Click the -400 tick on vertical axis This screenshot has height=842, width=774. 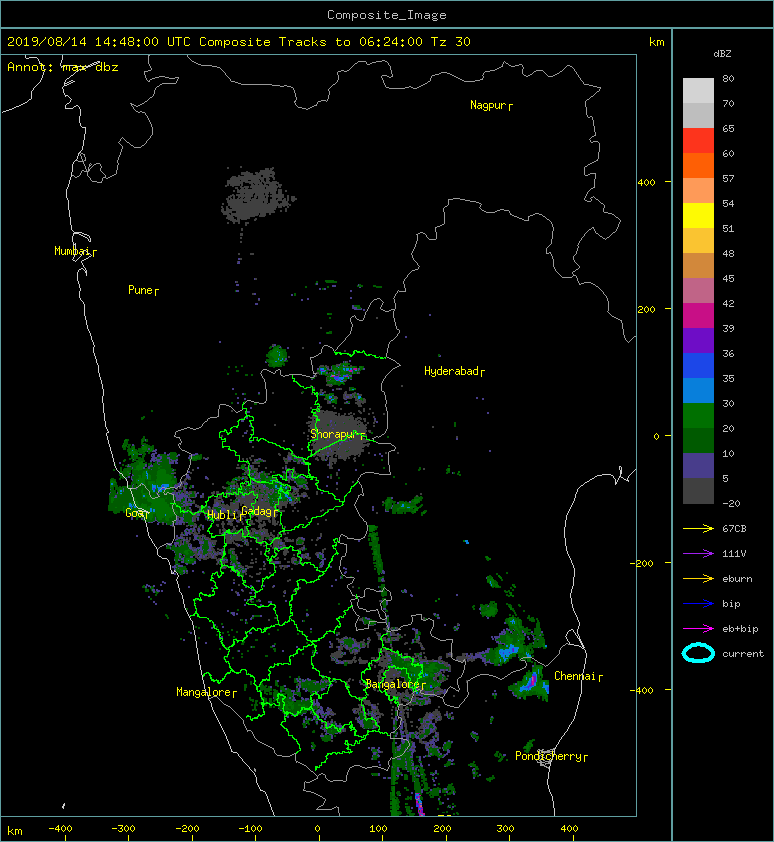pos(642,691)
